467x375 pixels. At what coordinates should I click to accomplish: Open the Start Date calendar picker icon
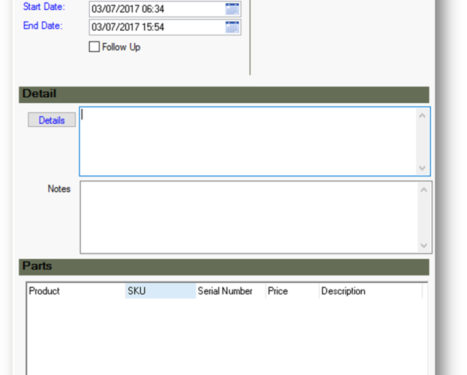click(x=232, y=9)
